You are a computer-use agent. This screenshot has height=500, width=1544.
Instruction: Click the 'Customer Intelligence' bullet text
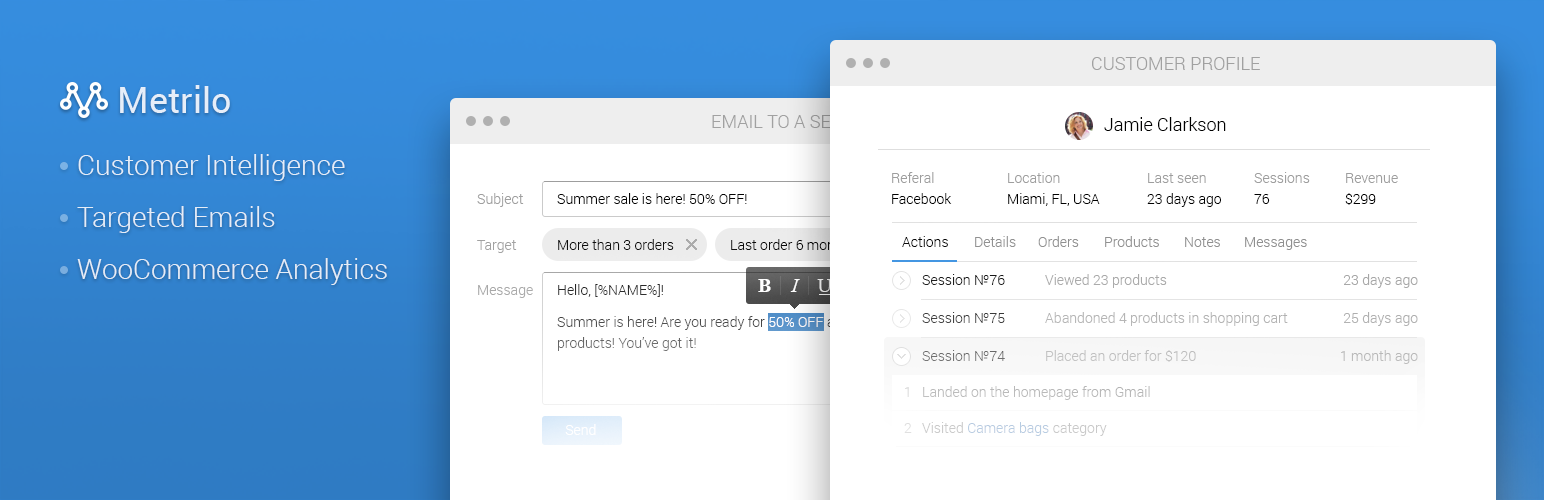pyautogui.click(x=211, y=165)
